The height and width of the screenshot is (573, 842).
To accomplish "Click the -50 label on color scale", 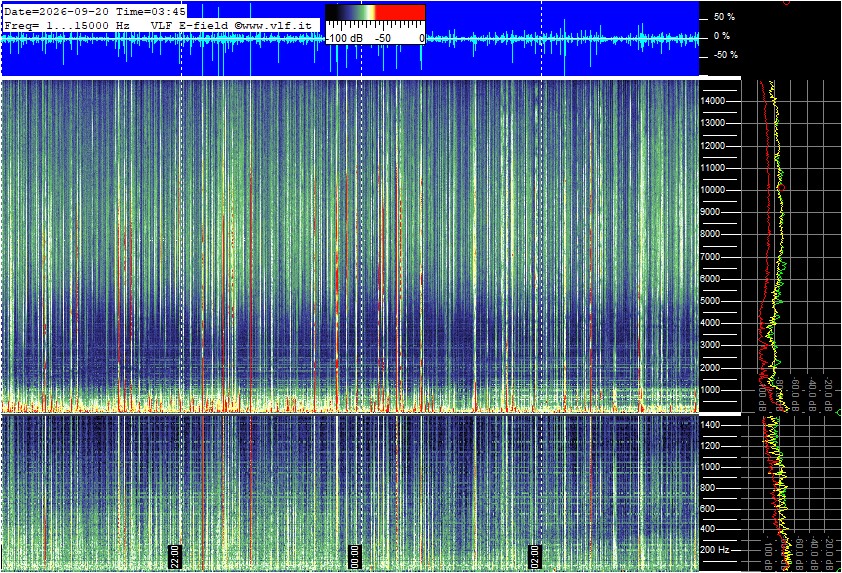I will [x=382, y=38].
